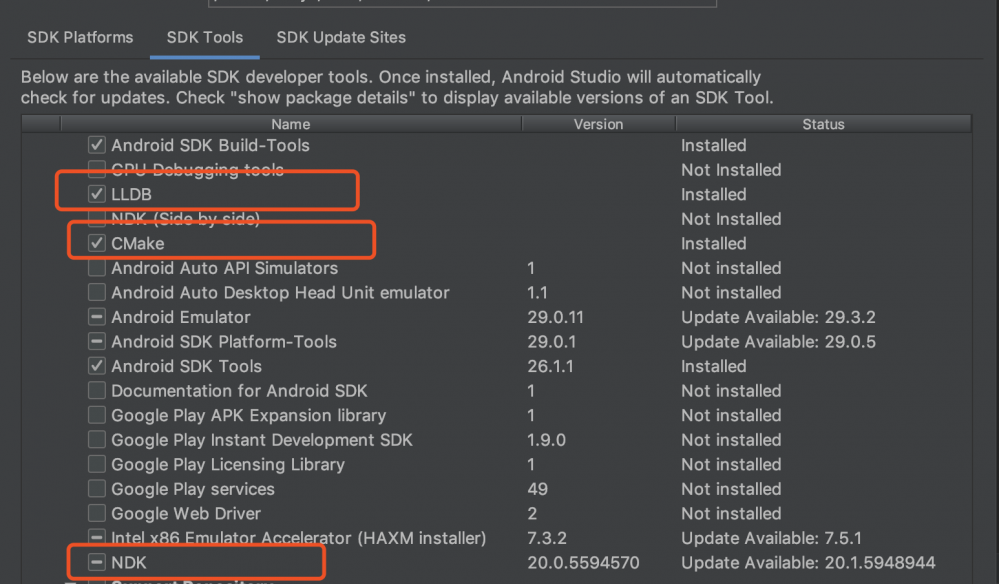Screen dimensions: 999x584
Task: Select the SDK Tools tab
Action: 204,38
